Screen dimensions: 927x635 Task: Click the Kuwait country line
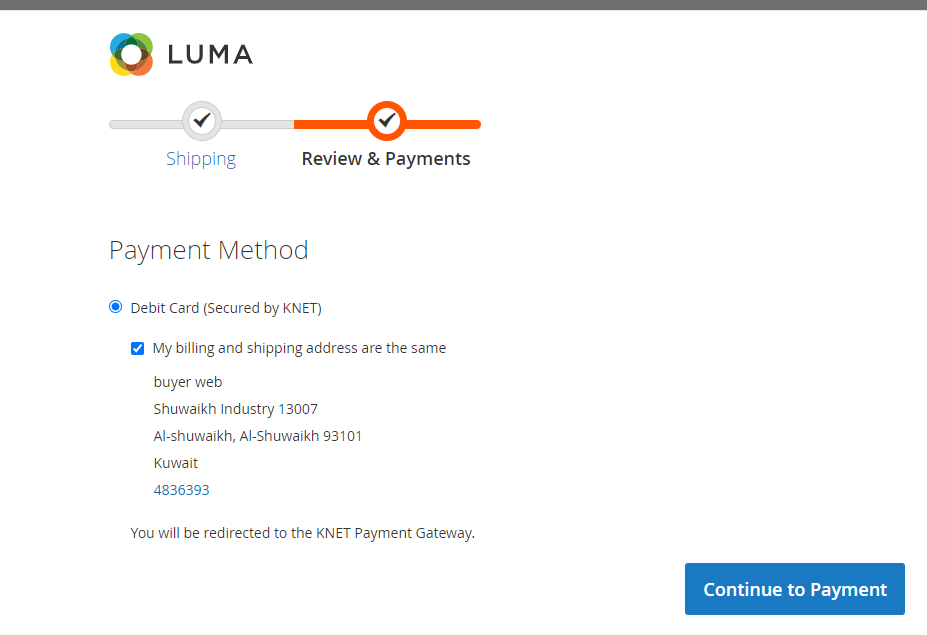[176, 463]
